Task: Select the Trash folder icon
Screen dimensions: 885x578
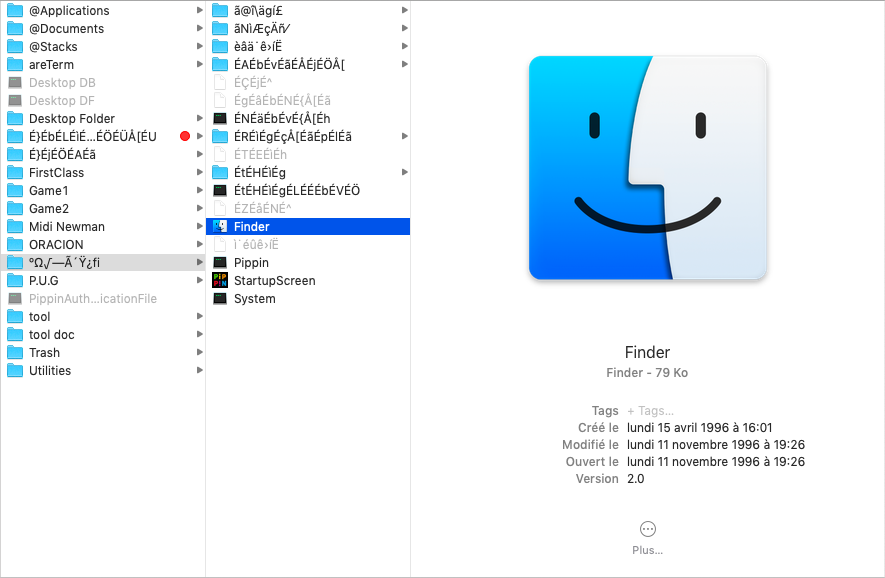Action: 15,353
